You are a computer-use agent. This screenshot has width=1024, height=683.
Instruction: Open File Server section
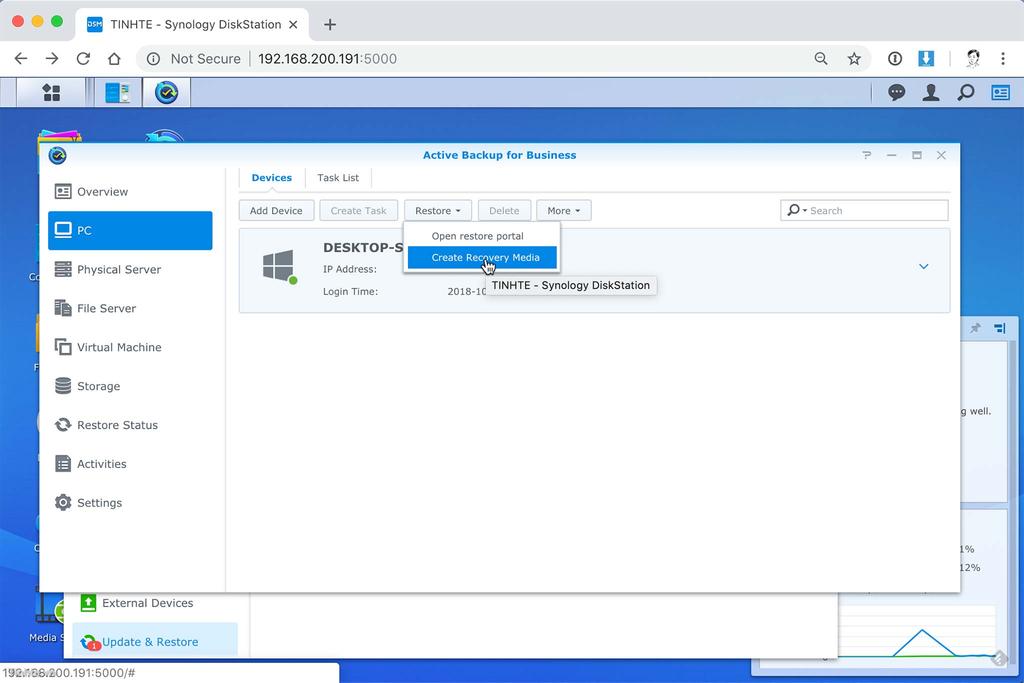pos(130,308)
